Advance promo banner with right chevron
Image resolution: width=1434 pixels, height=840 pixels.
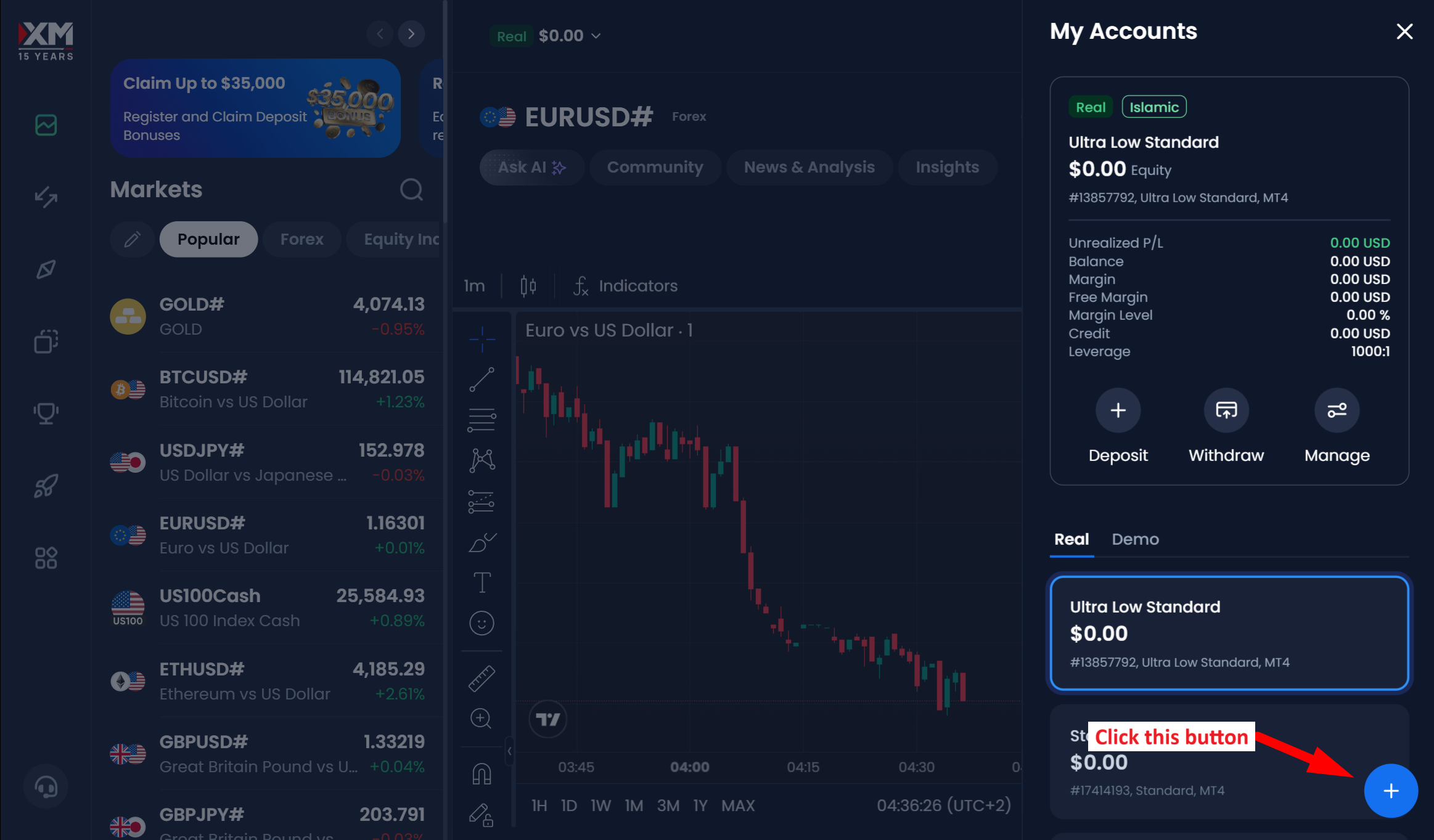point(411,34)
